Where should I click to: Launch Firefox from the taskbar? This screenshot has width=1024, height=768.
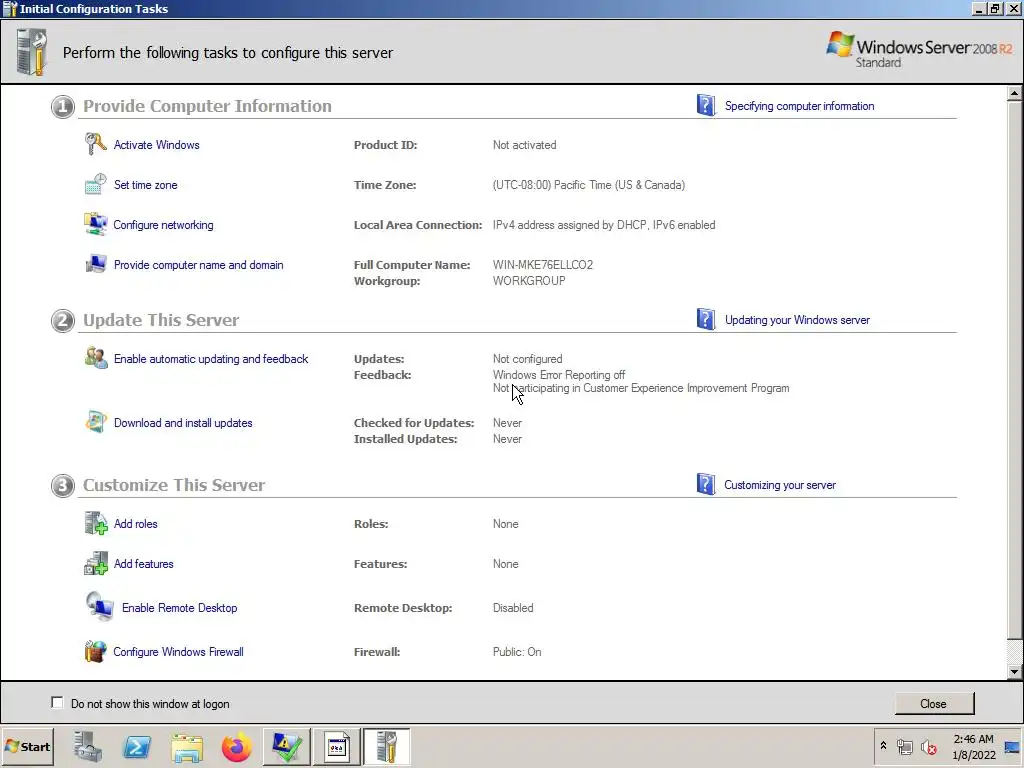(236, 746)
